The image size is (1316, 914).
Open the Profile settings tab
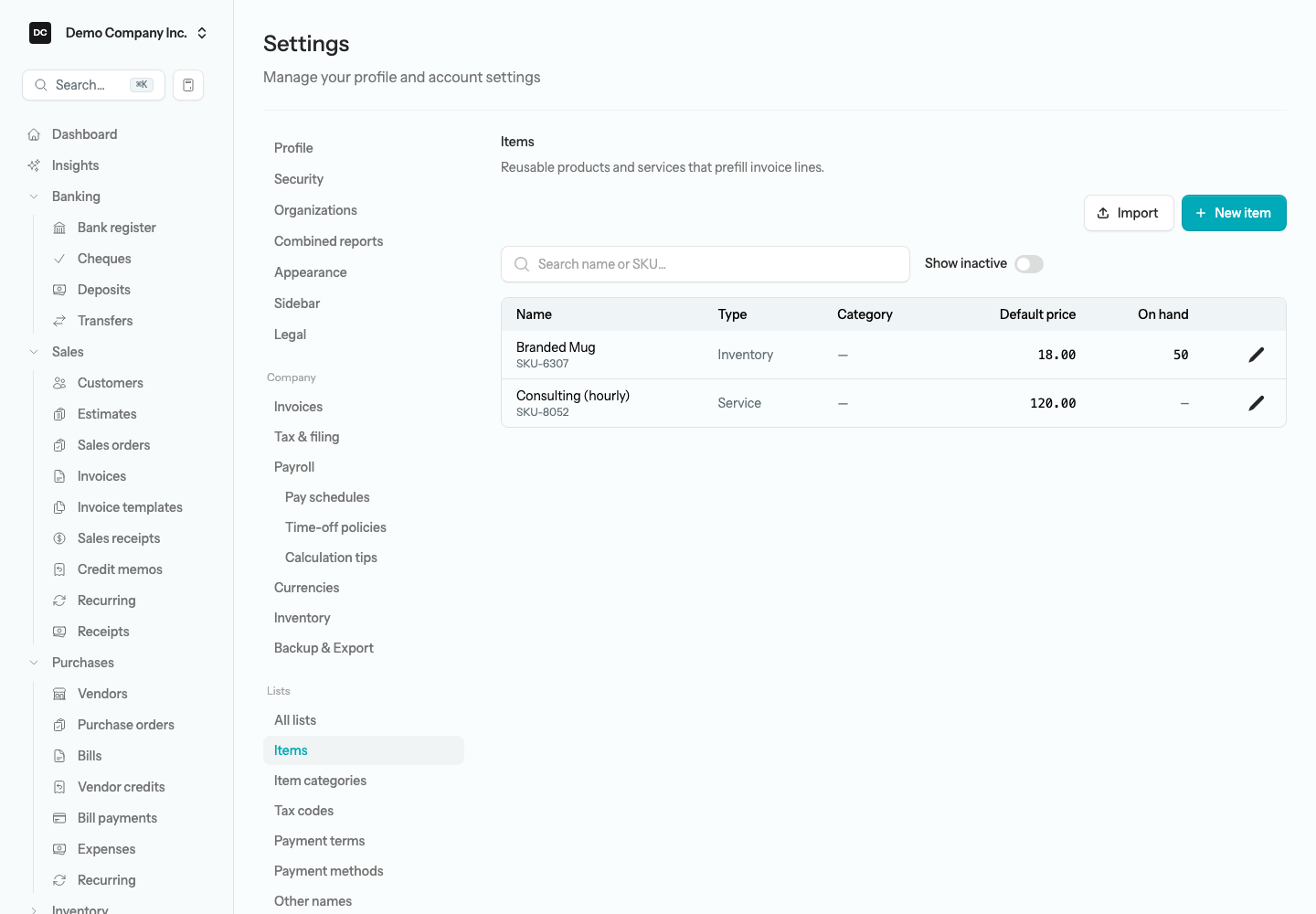[293, 148]
